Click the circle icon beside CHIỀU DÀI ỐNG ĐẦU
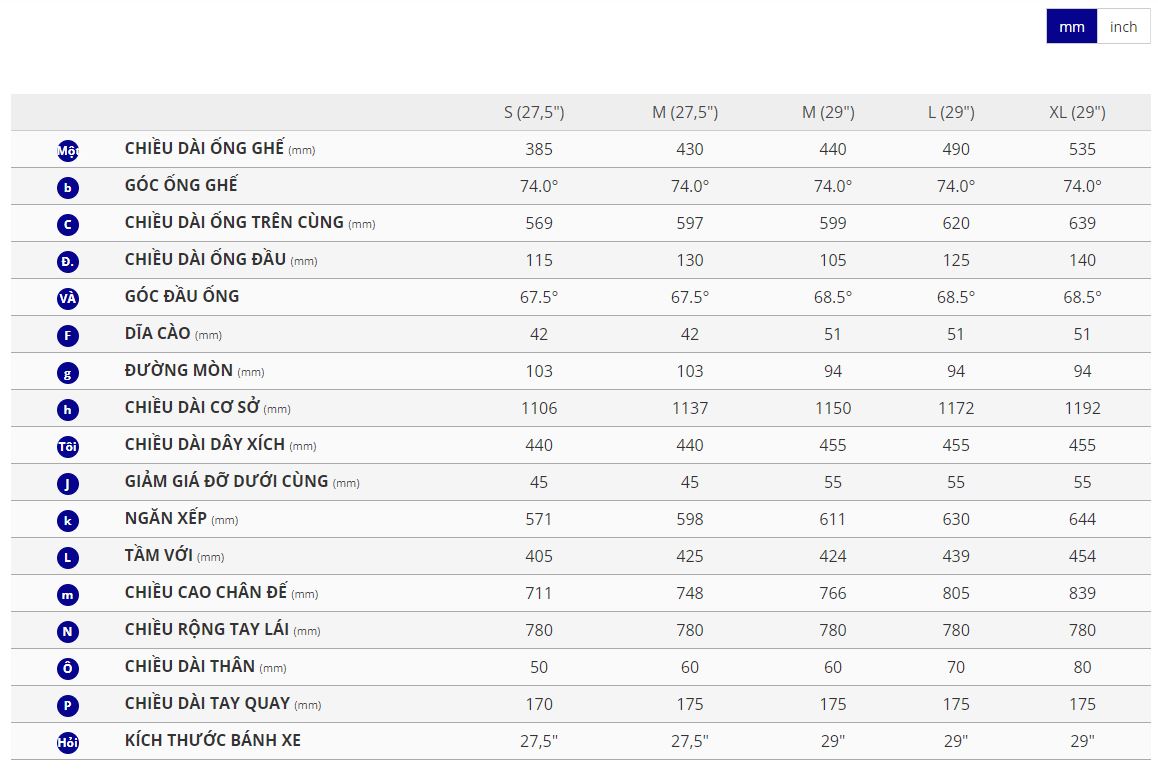Viewport: 1158px width, 769px height. click(x=68, y=262)
